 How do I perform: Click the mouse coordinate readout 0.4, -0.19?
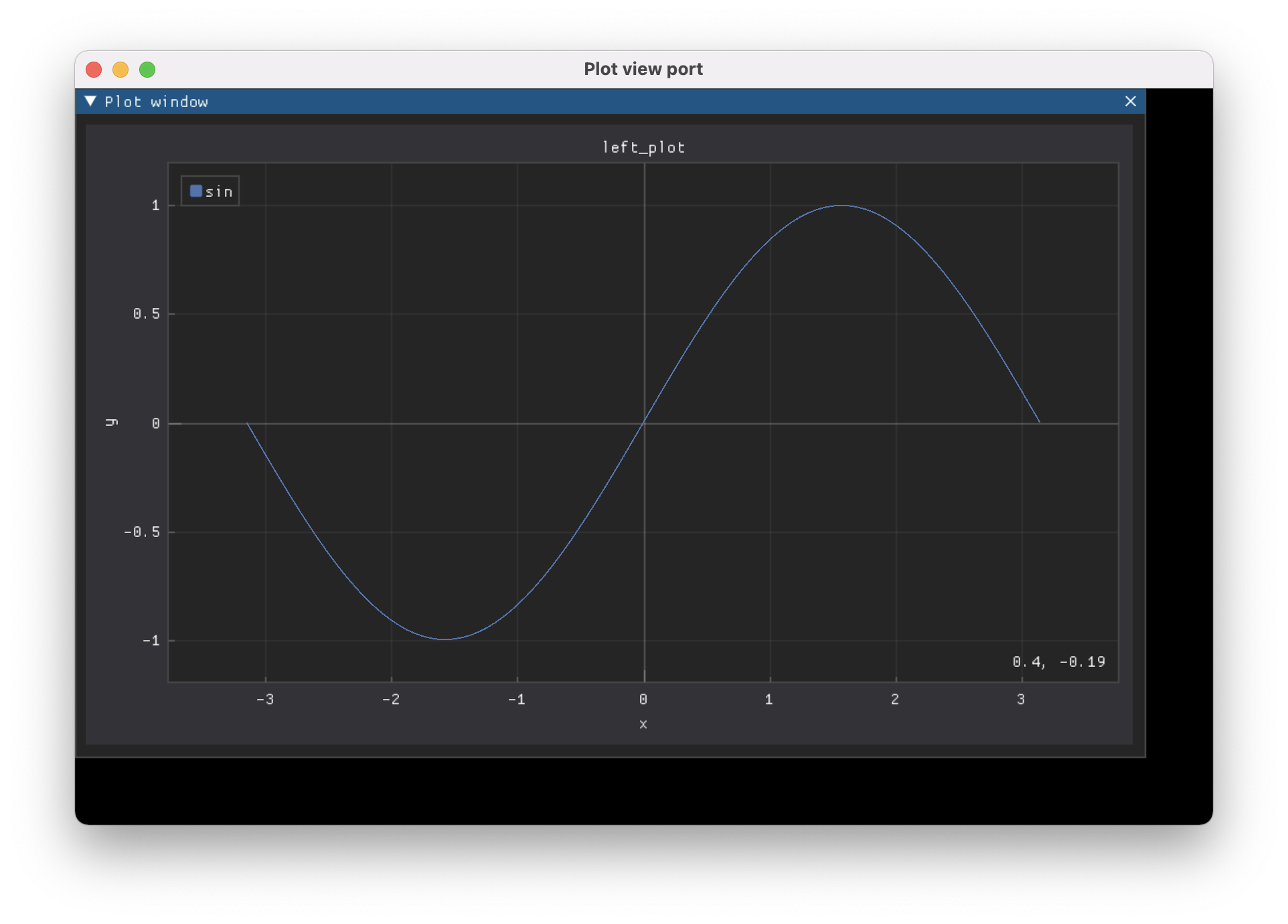coord(1058,662)
